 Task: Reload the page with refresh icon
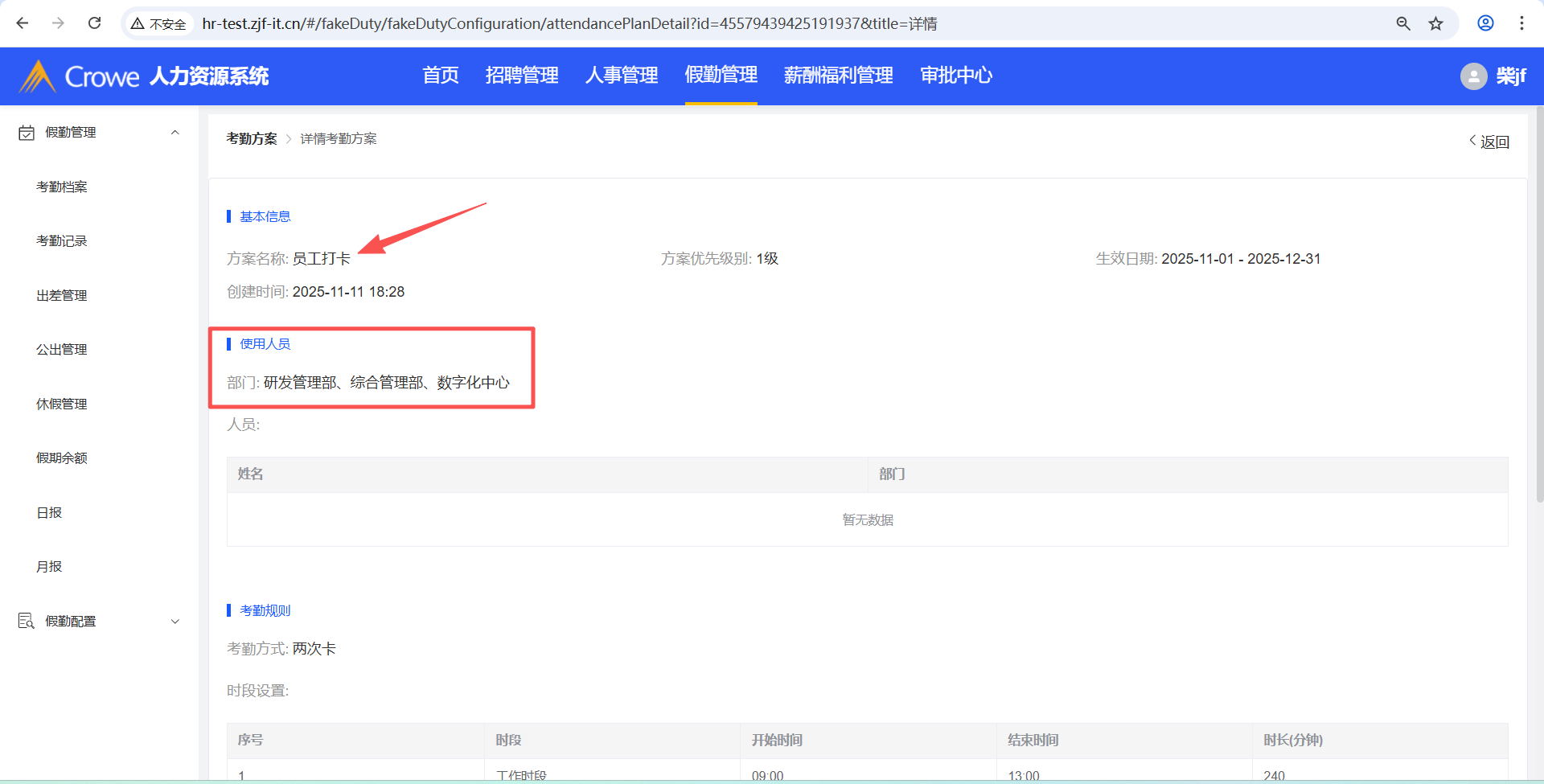coord(94,23)
